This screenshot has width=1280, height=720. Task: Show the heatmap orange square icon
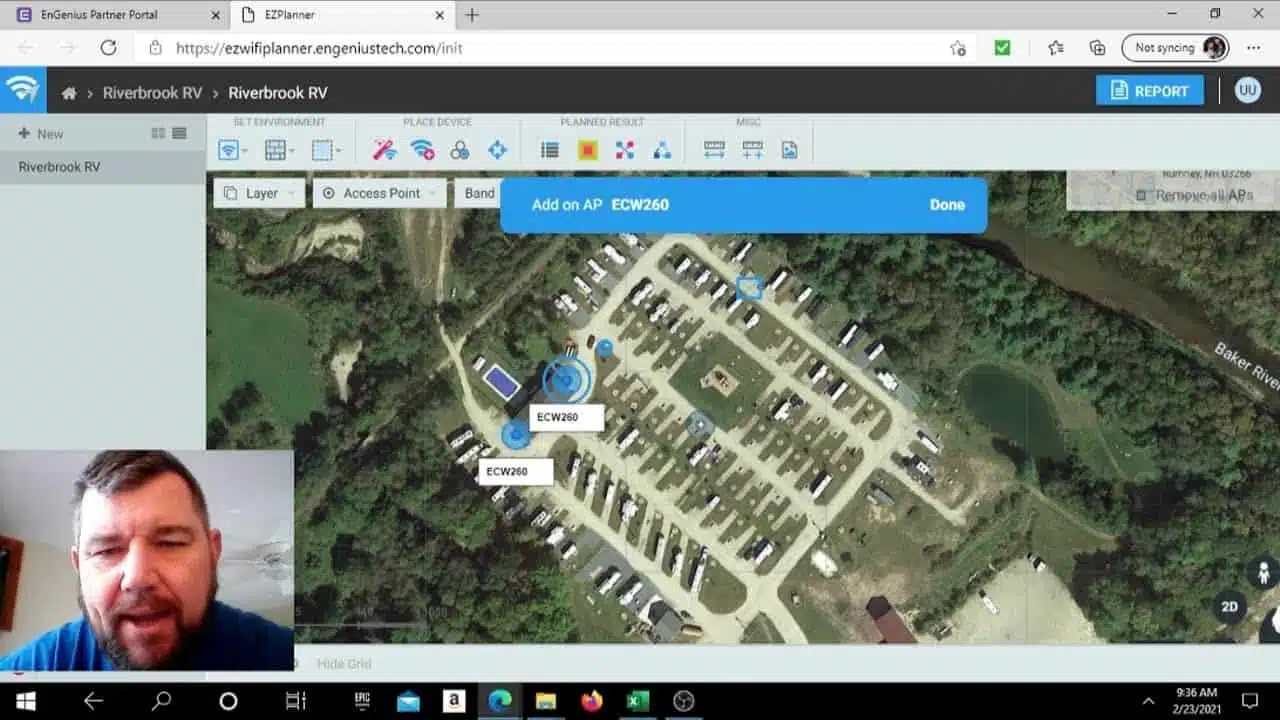587,150
